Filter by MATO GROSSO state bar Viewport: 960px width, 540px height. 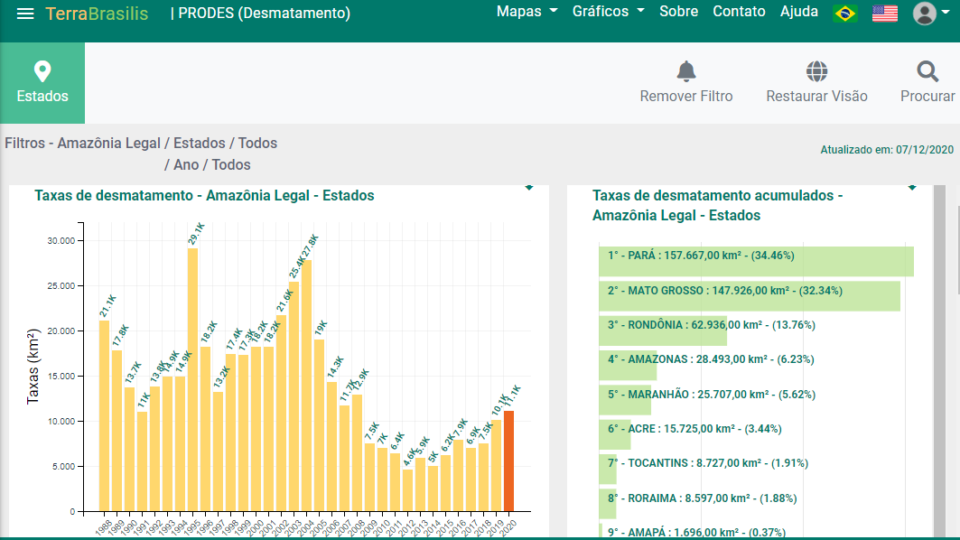tap(749, 296)
